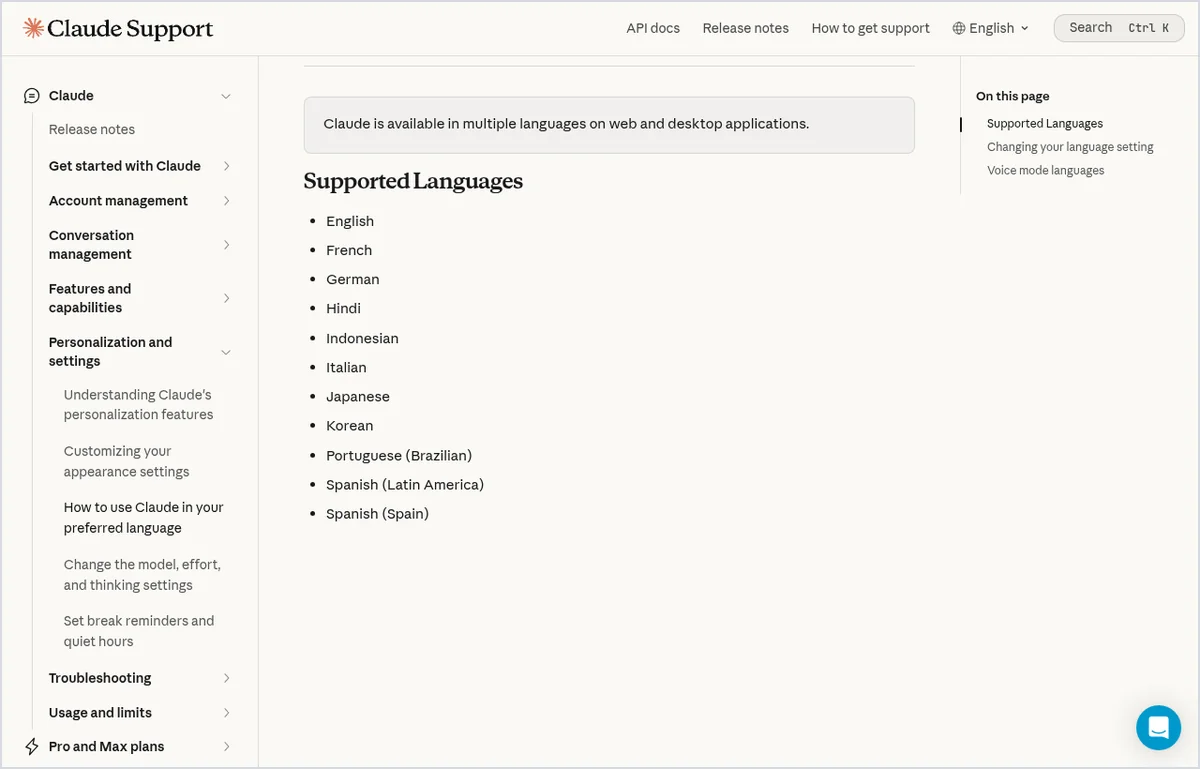
Task: Open Release notes in the sidebar
Action: tap(92, 130)
